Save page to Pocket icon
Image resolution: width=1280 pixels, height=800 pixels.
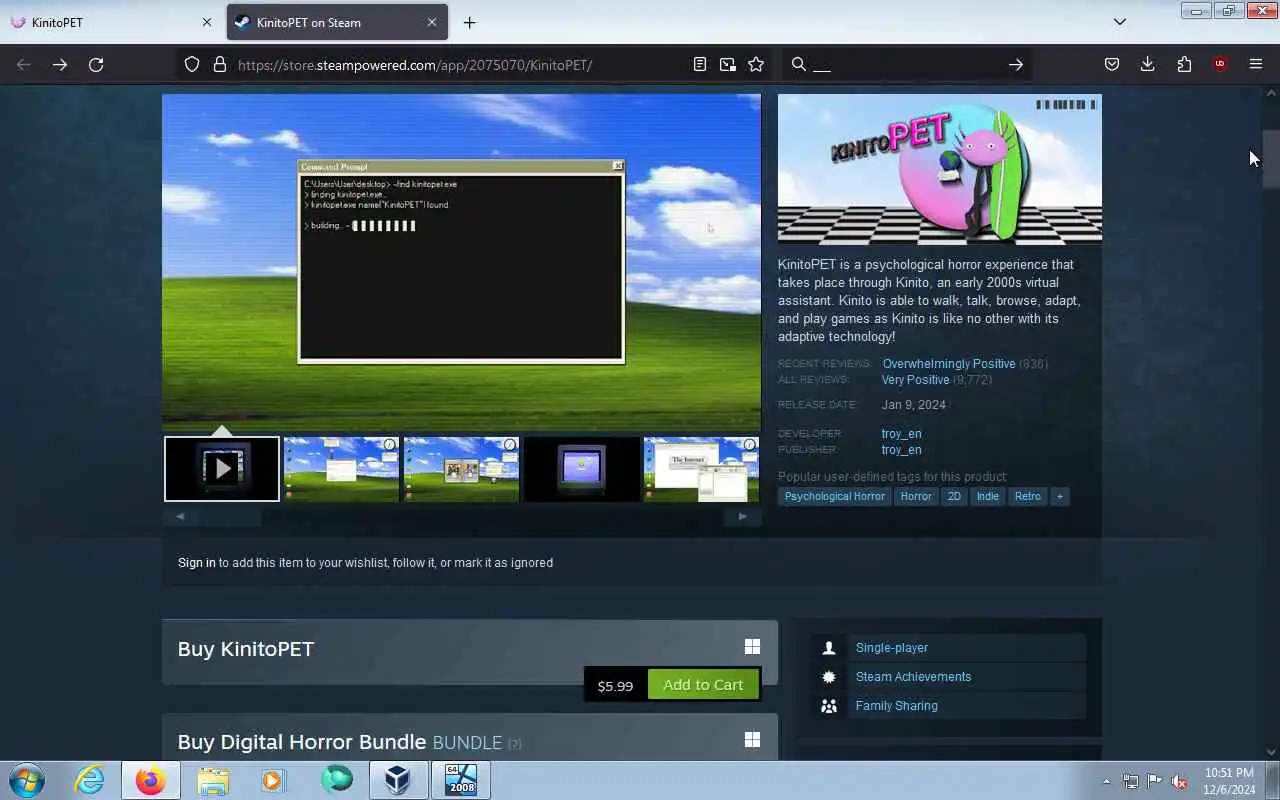(x=1112, y=65)
